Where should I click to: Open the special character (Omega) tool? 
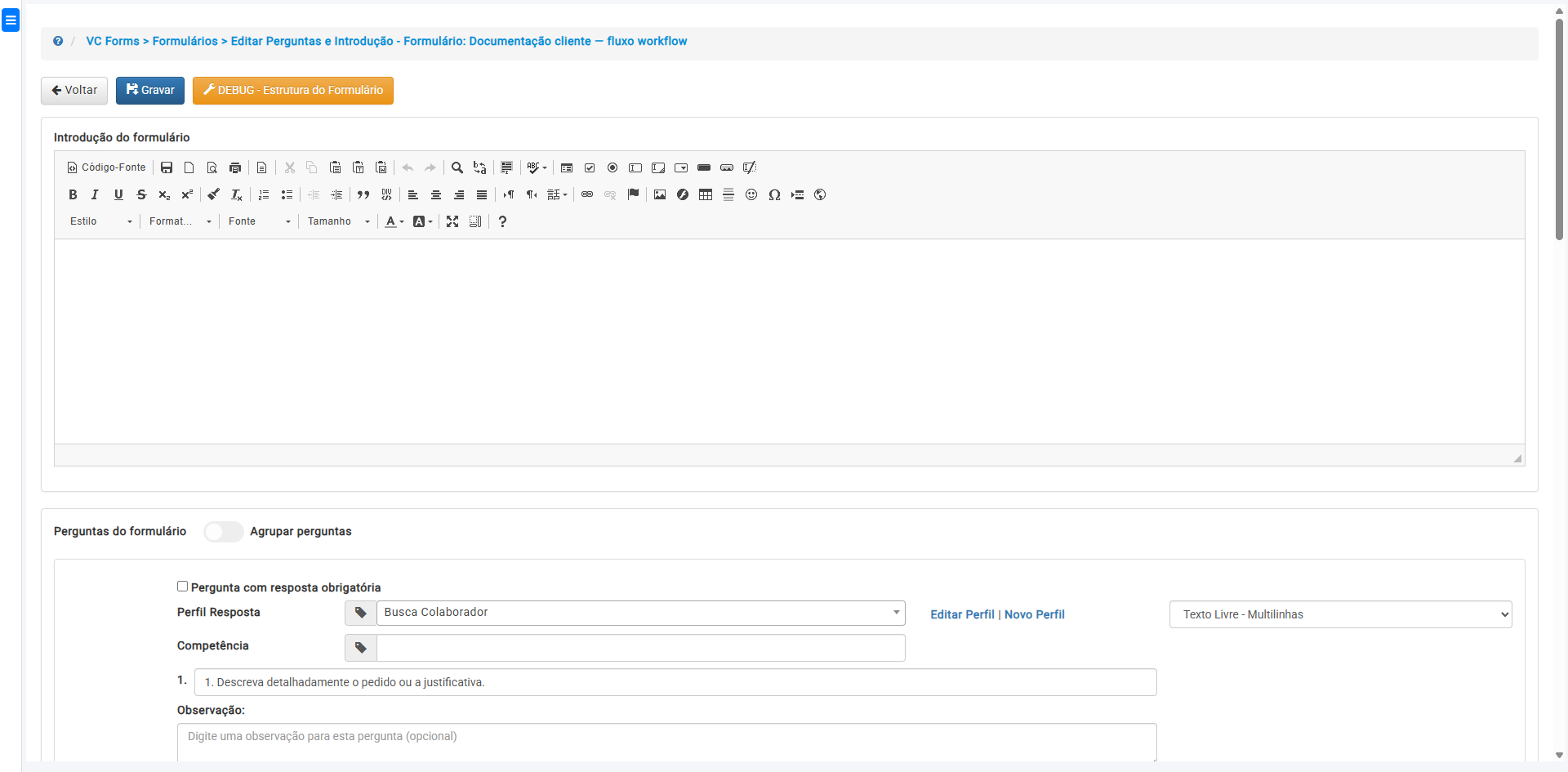click(x=774, y=194)
